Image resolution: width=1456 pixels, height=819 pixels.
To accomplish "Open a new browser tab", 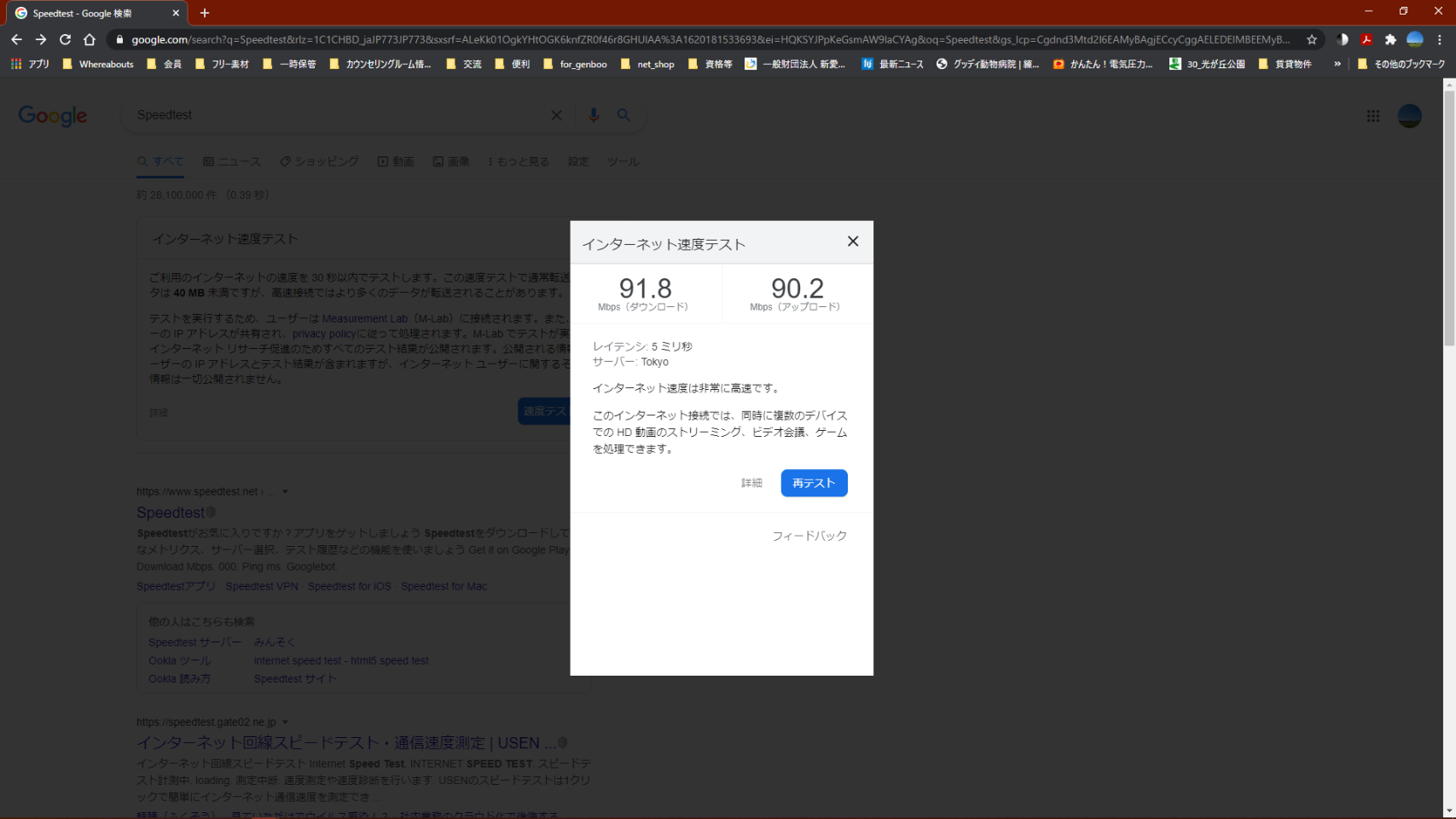I will [205, 13].
